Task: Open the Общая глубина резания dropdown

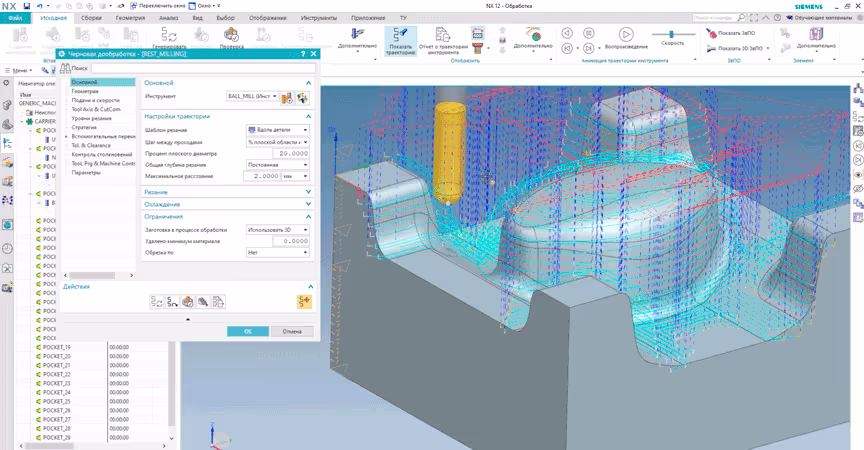Action: pos(278,165)
